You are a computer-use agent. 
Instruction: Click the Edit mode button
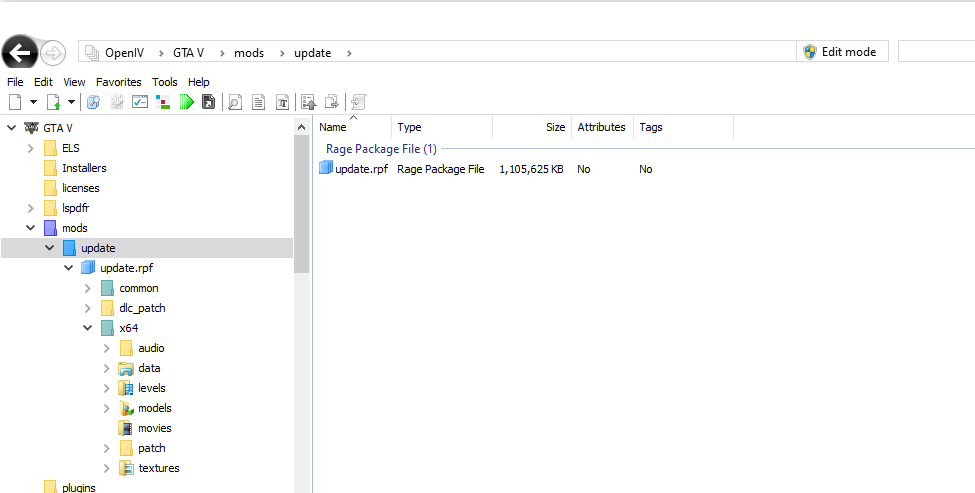click(x=842, y=52)
